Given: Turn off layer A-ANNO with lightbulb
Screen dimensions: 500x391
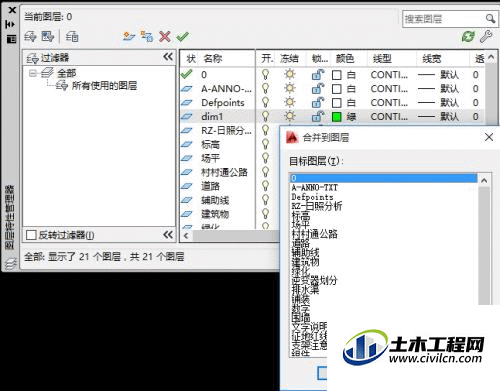Looking at the screenshot, I should 265,88.
